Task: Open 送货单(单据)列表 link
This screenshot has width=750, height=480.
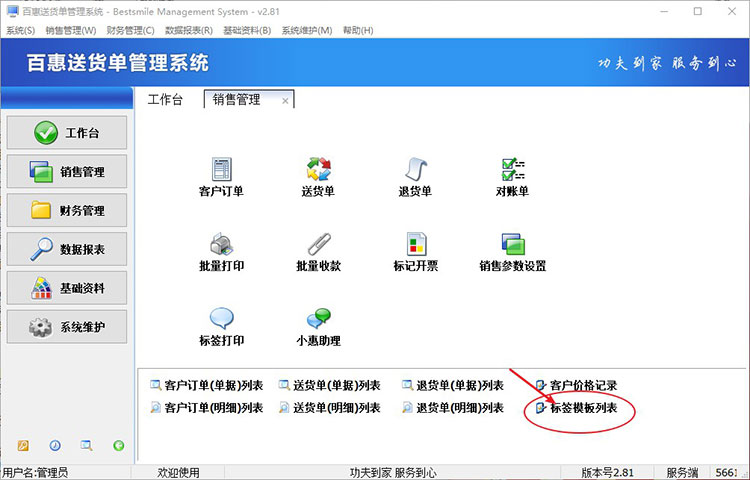Action: tap(330, 385)
